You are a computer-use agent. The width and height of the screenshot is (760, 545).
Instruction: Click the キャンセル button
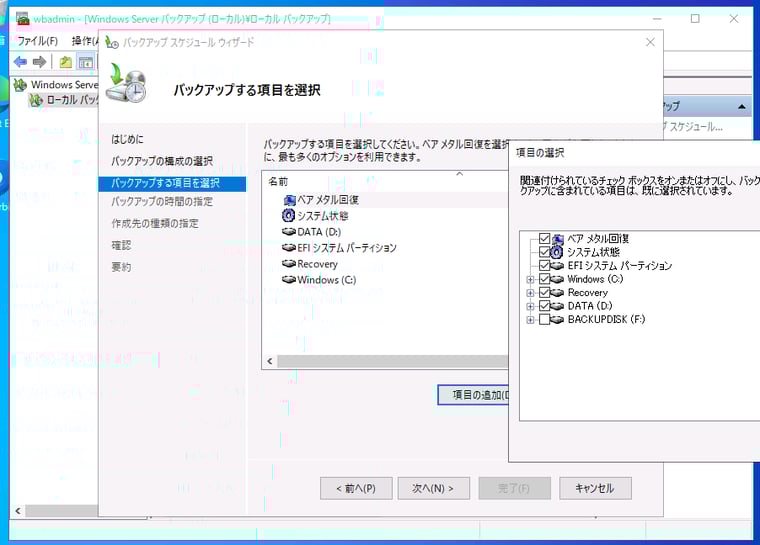(x=595, y=488)
